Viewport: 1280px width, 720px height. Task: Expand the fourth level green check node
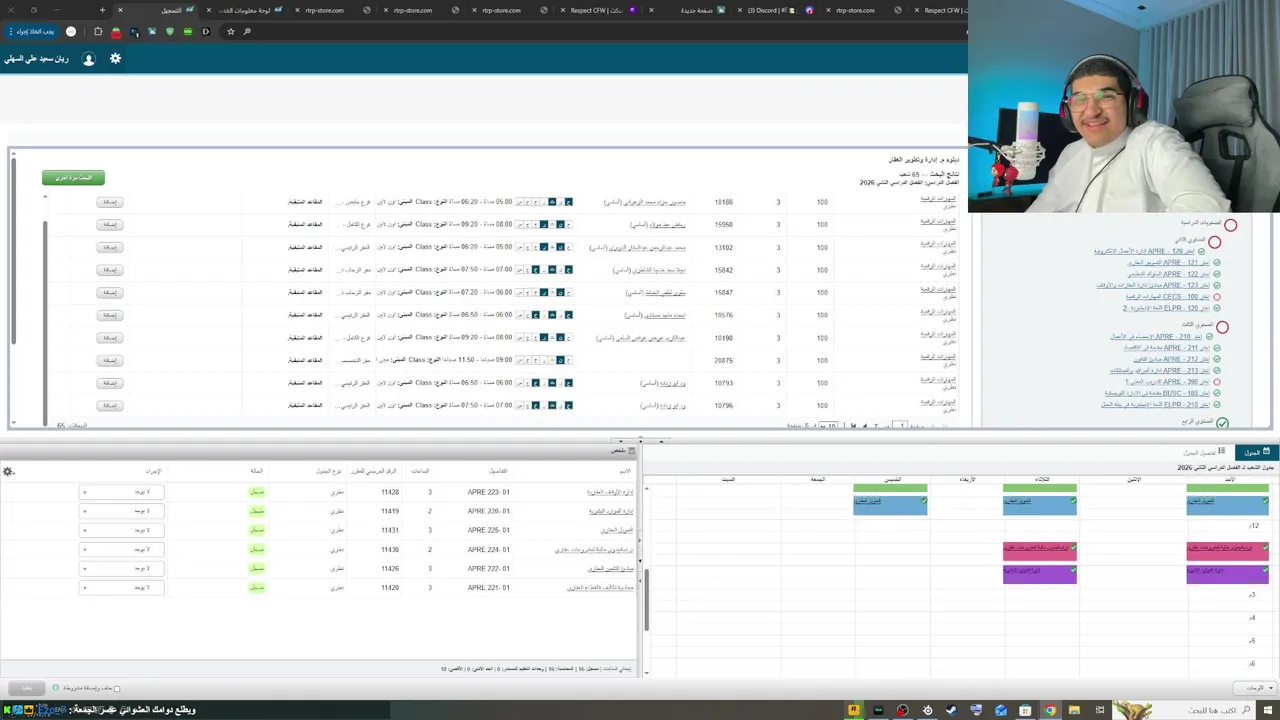coord(1222,423)
